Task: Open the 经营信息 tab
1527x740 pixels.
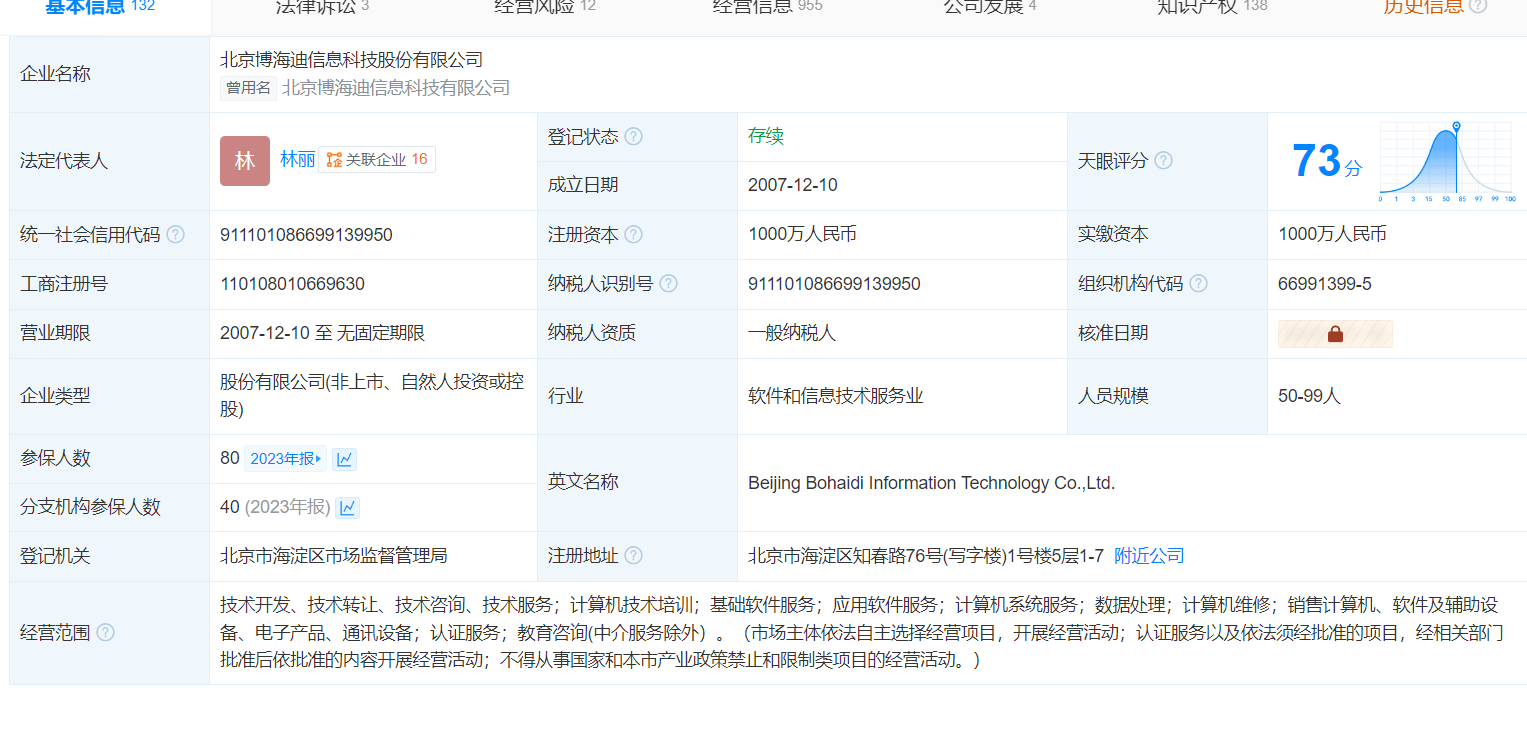Action: click(x=768, y=7)
